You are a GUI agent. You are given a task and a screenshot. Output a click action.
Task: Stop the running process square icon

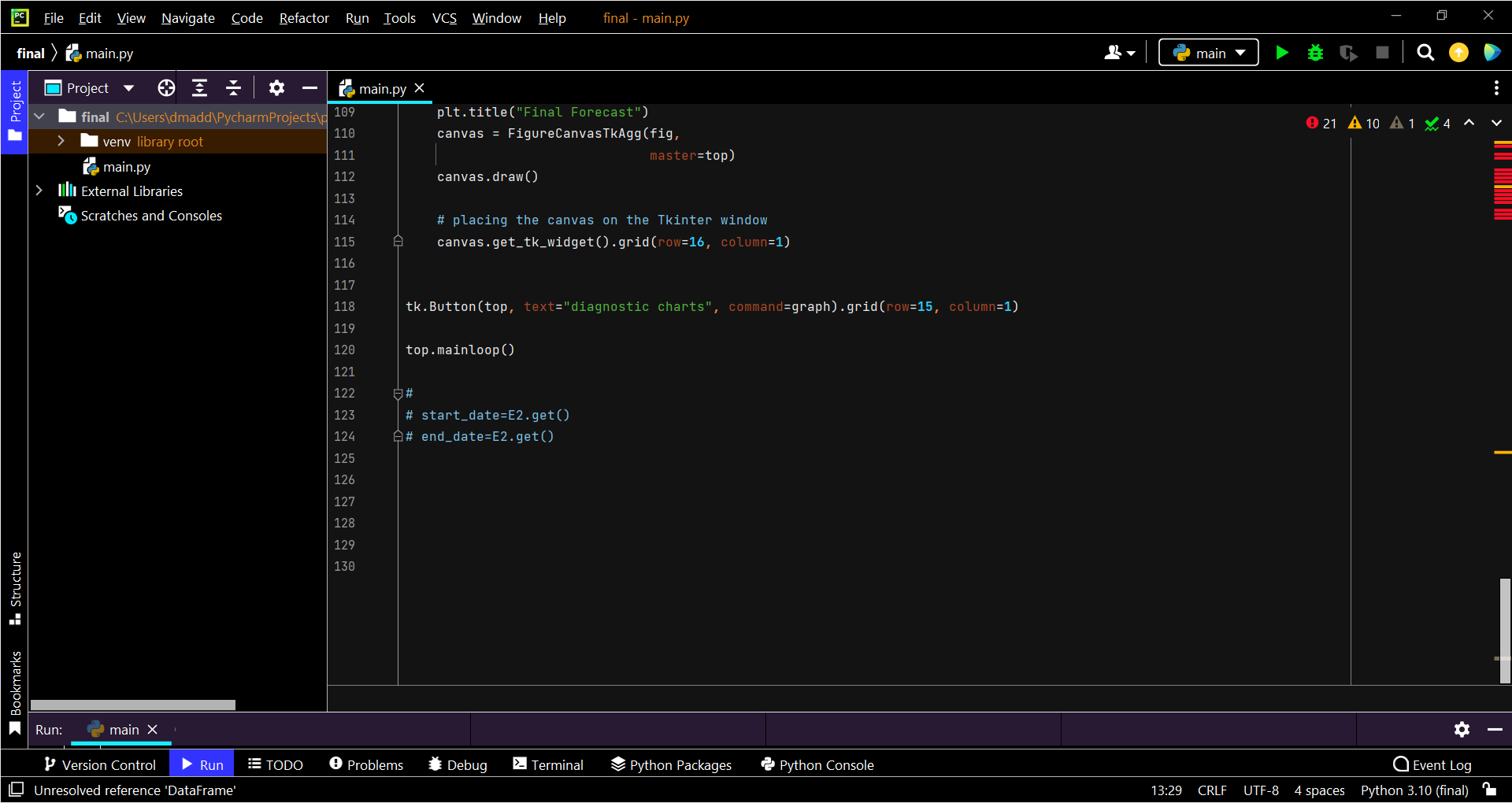coord(1382,53)
